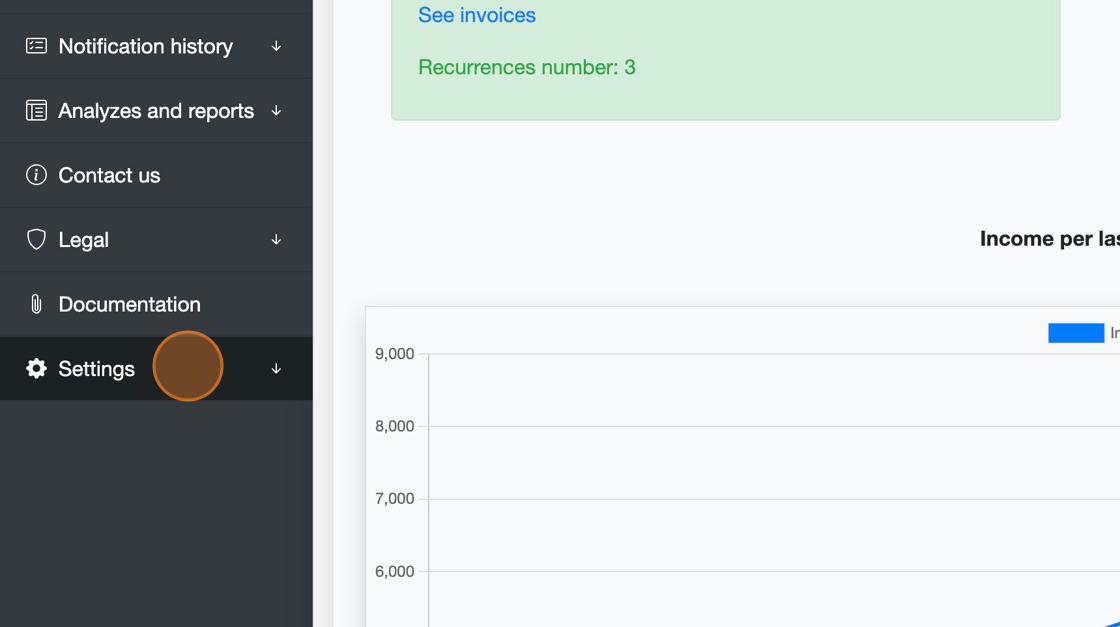Image resolution: width=1120 pixels, height=627 pixels.
Task: Click the Notification history list icon
Action: pos(36,46)
